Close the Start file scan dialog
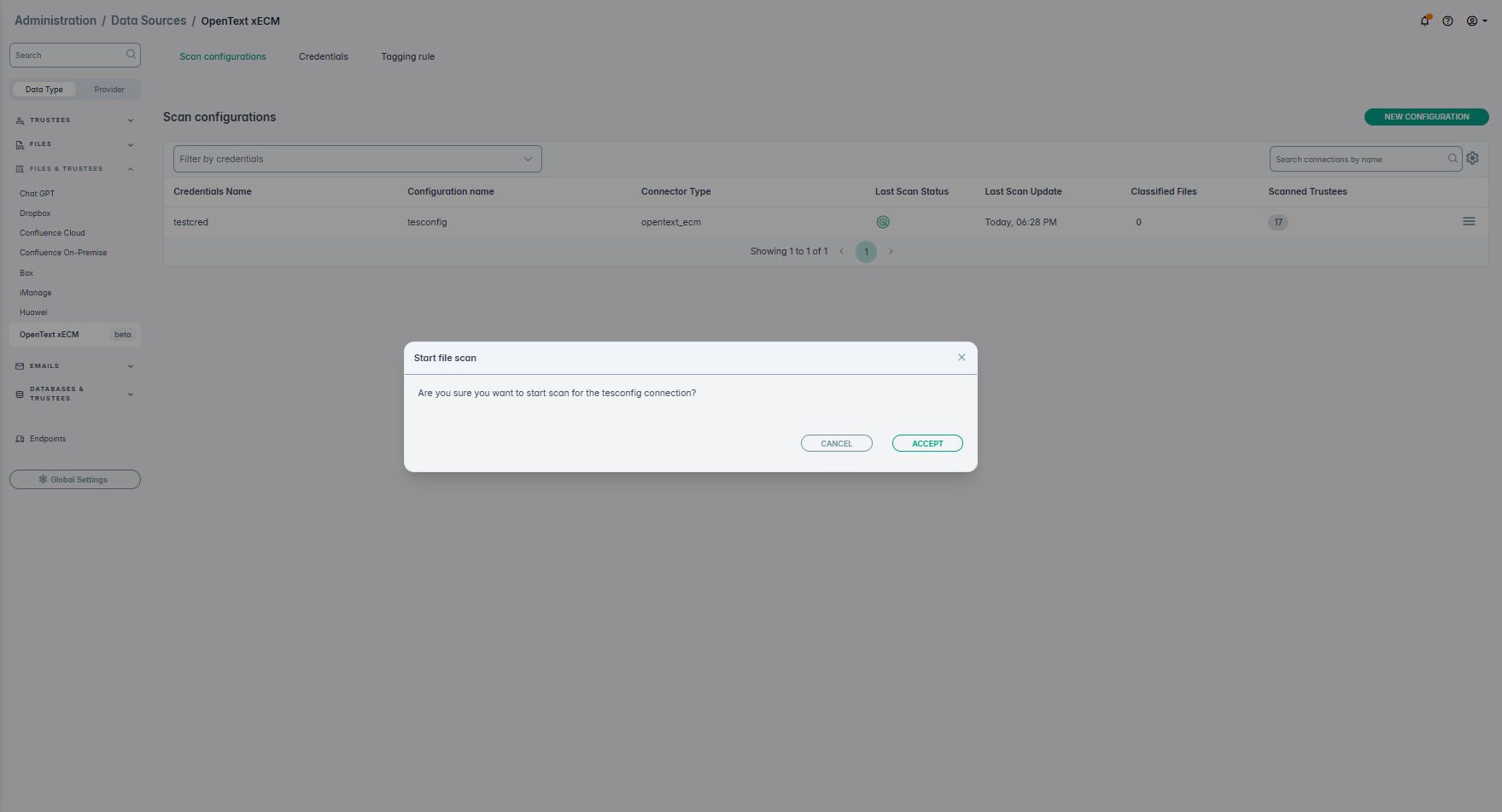Screen dimensions: 1502x812 pyautogui.click(x=961, y=358)
